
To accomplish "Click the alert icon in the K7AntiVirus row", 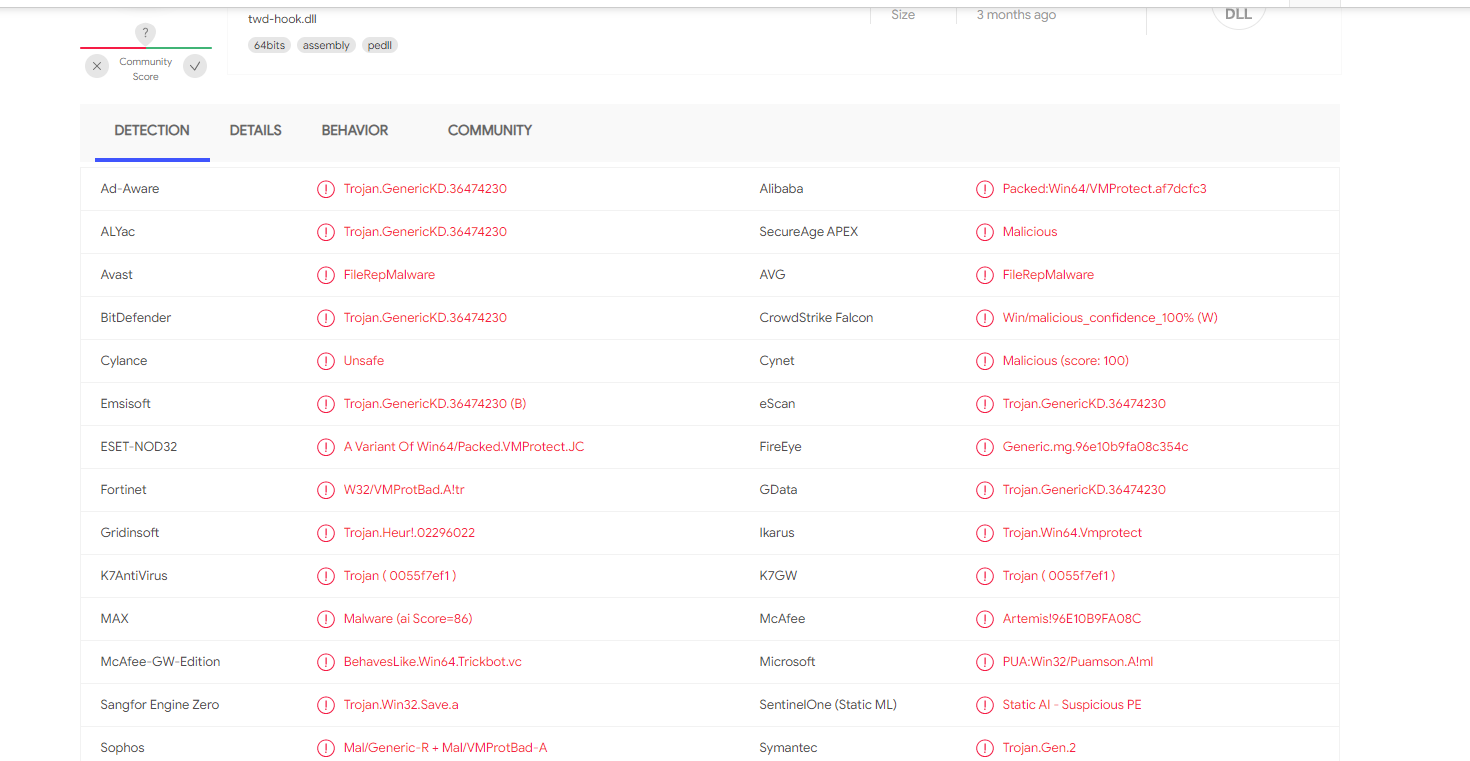I will tap(326, 576).
